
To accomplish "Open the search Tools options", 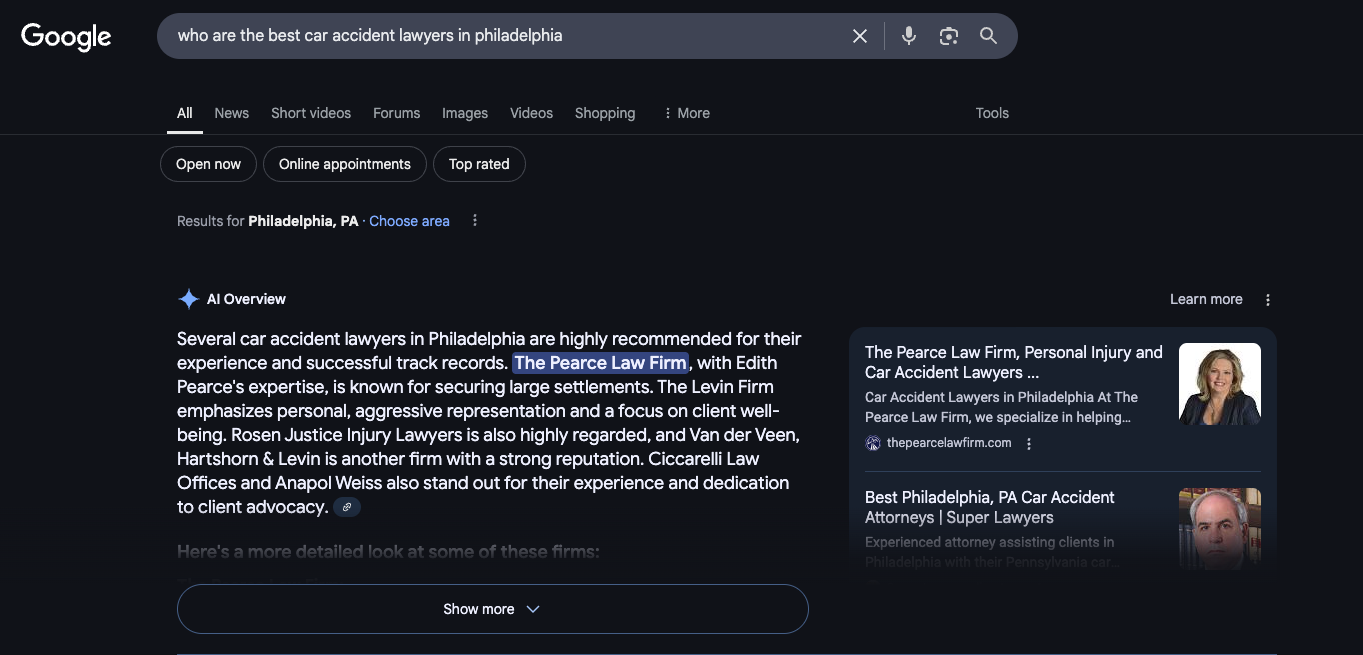I will click(992, 113).
